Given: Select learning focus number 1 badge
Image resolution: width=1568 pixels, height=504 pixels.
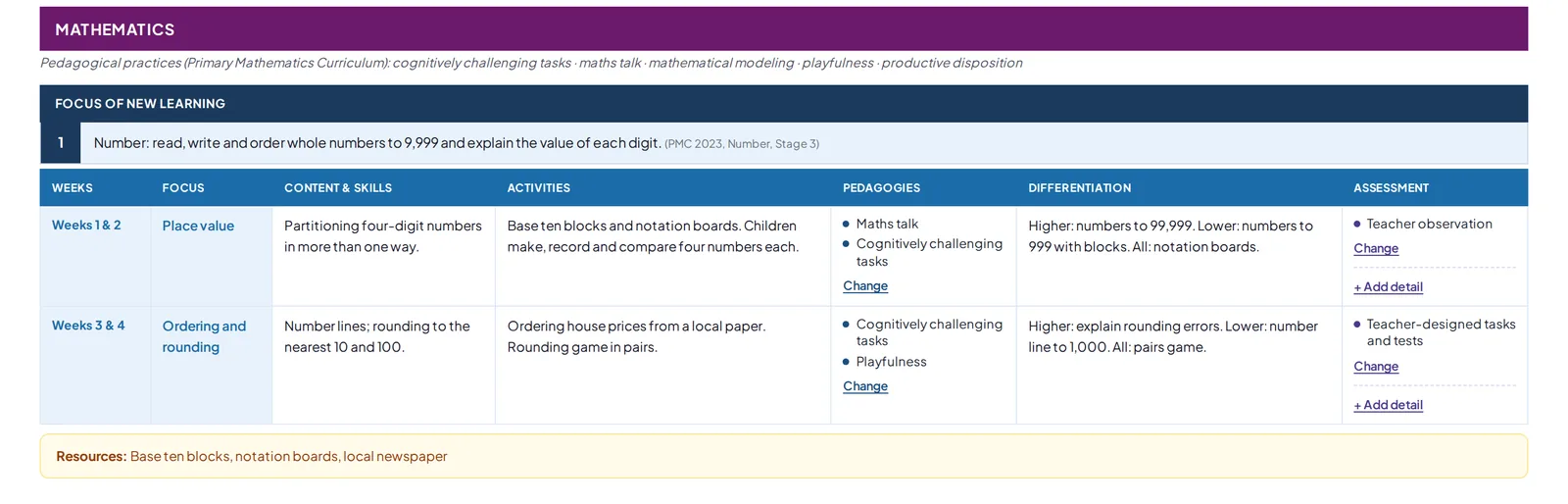Looking at the screenshot, I should coord(60,143).
